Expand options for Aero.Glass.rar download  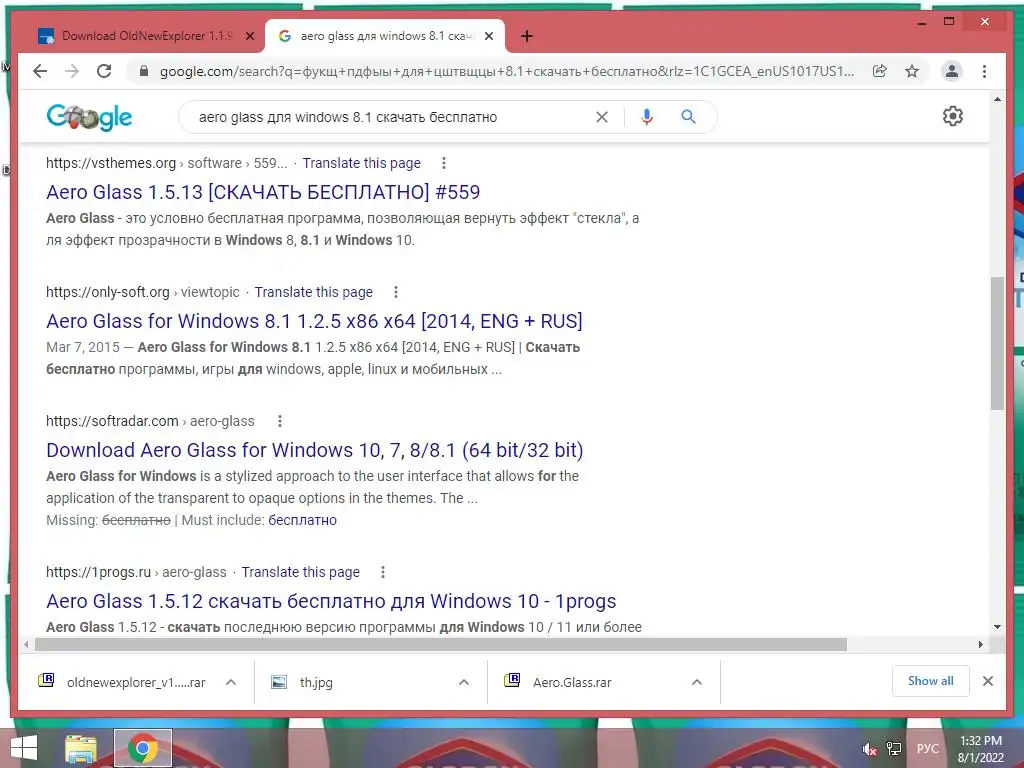point(697,682)
